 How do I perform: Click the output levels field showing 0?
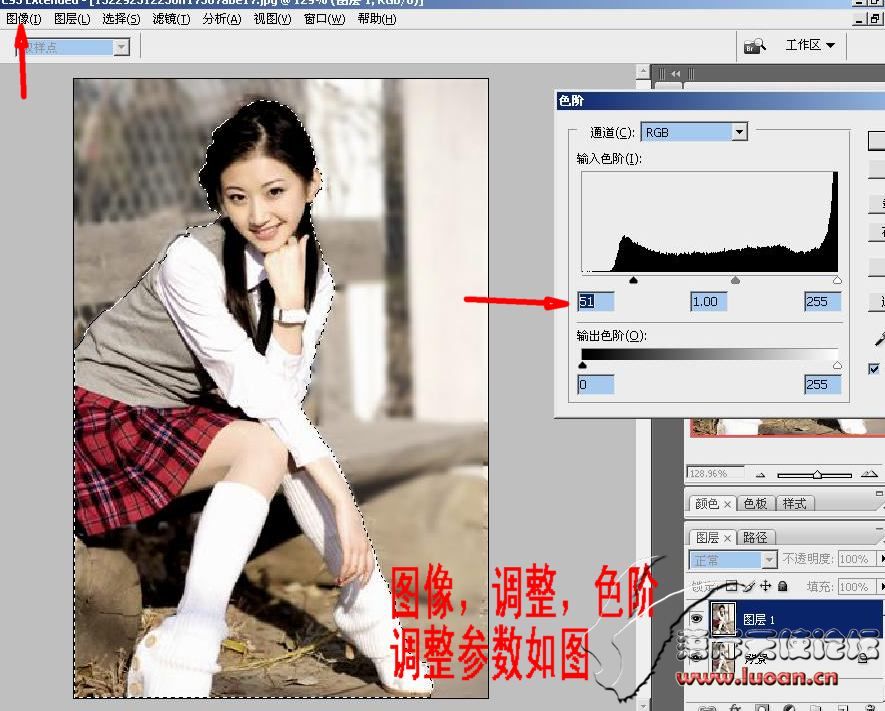coord(595,384)
